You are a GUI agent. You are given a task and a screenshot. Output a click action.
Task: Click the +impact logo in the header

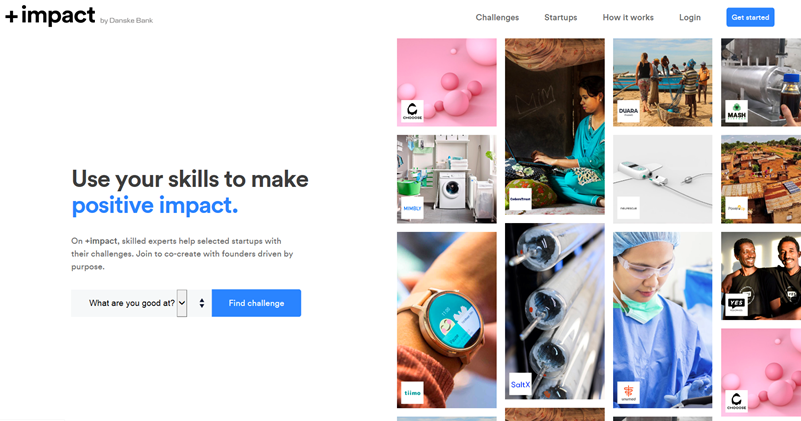pyautogui.click(x=50, y=16)
